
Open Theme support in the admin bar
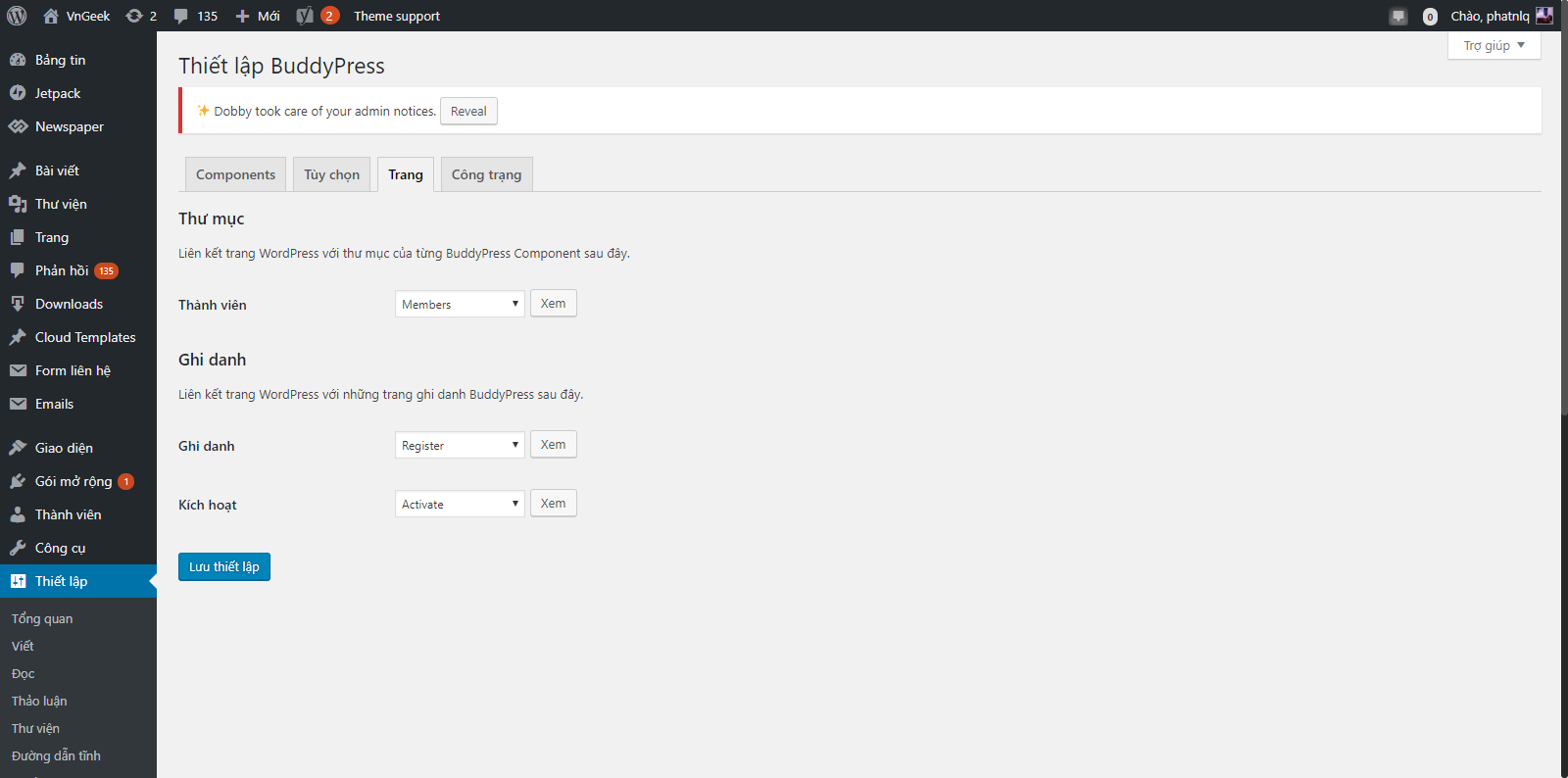pos(397,16)
